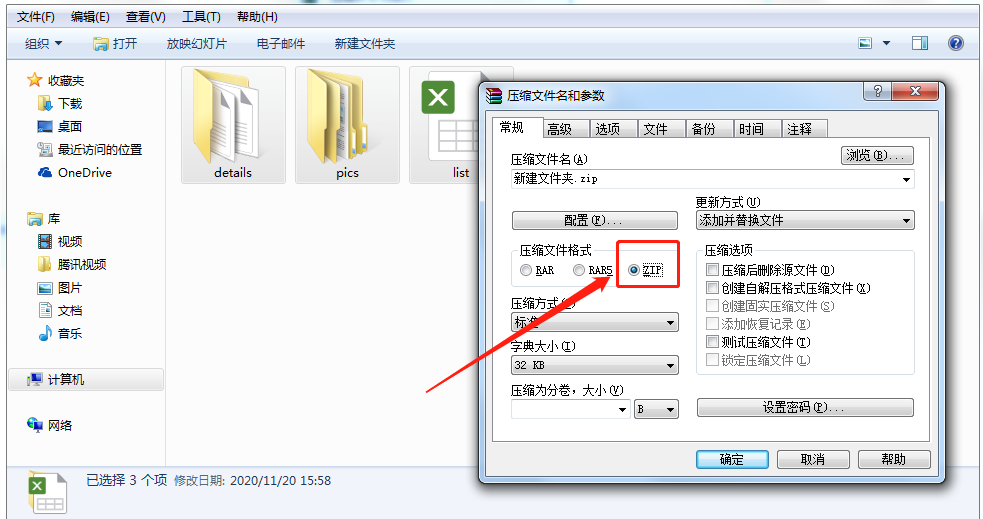Open the 字典大小 32 KB dropdown
This screenshot has width=983, height=519.
pos(594,365)
